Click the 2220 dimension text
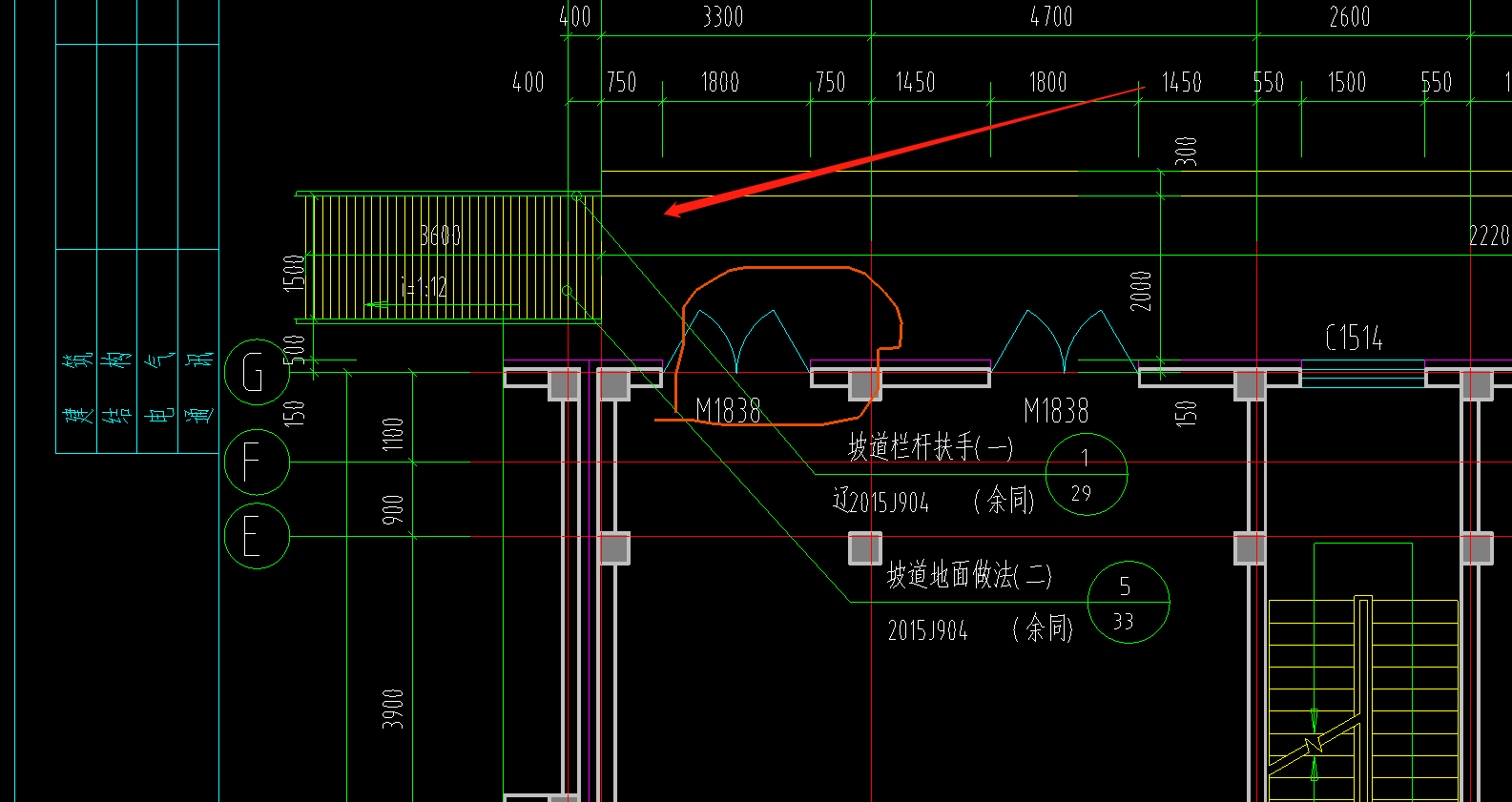1512x802 pixels. (x=1489, y=236)
